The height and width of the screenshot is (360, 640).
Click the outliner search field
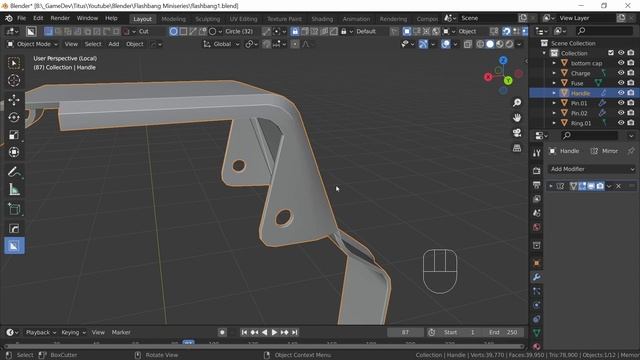coord(604,31)
